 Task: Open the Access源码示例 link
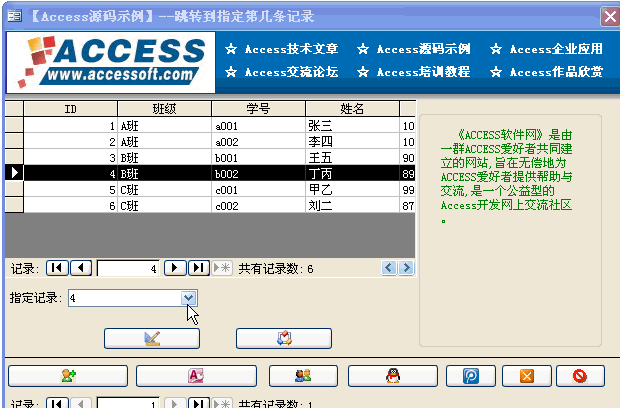pos(423,49)
